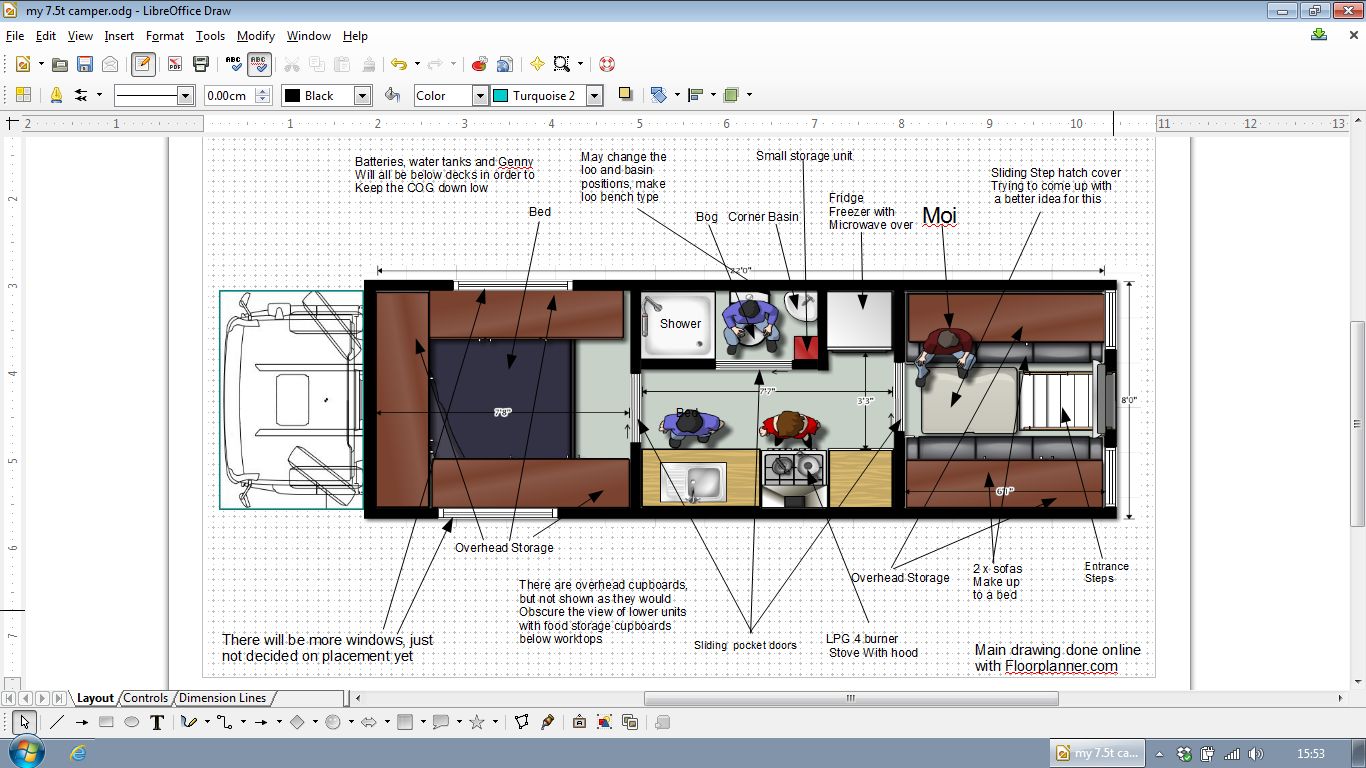Choose the Select arrow tool
Viewport: 1366px width, 768px height.
[x=24, y=722]
